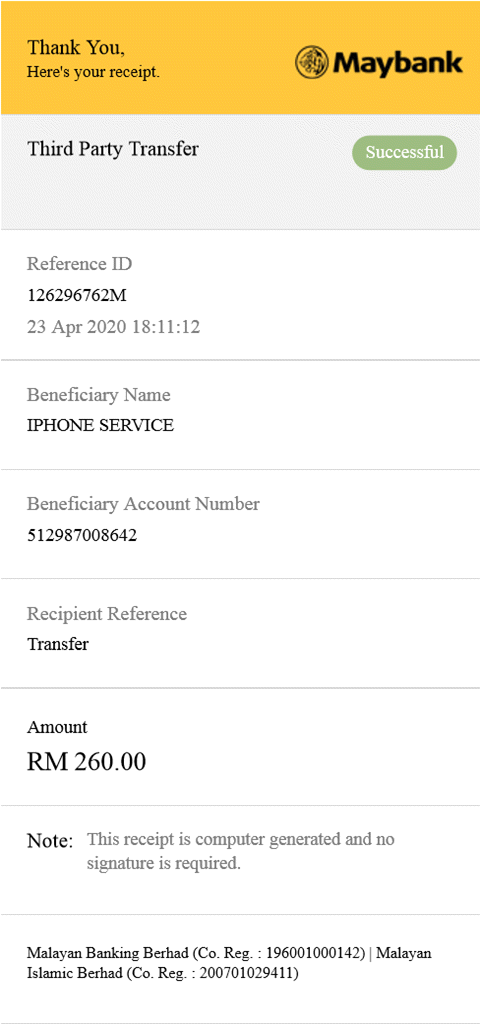Click the IPHONE SERVICE beneficiary name
Viewport: 480px width, 1024px height.
coord(101,426)
